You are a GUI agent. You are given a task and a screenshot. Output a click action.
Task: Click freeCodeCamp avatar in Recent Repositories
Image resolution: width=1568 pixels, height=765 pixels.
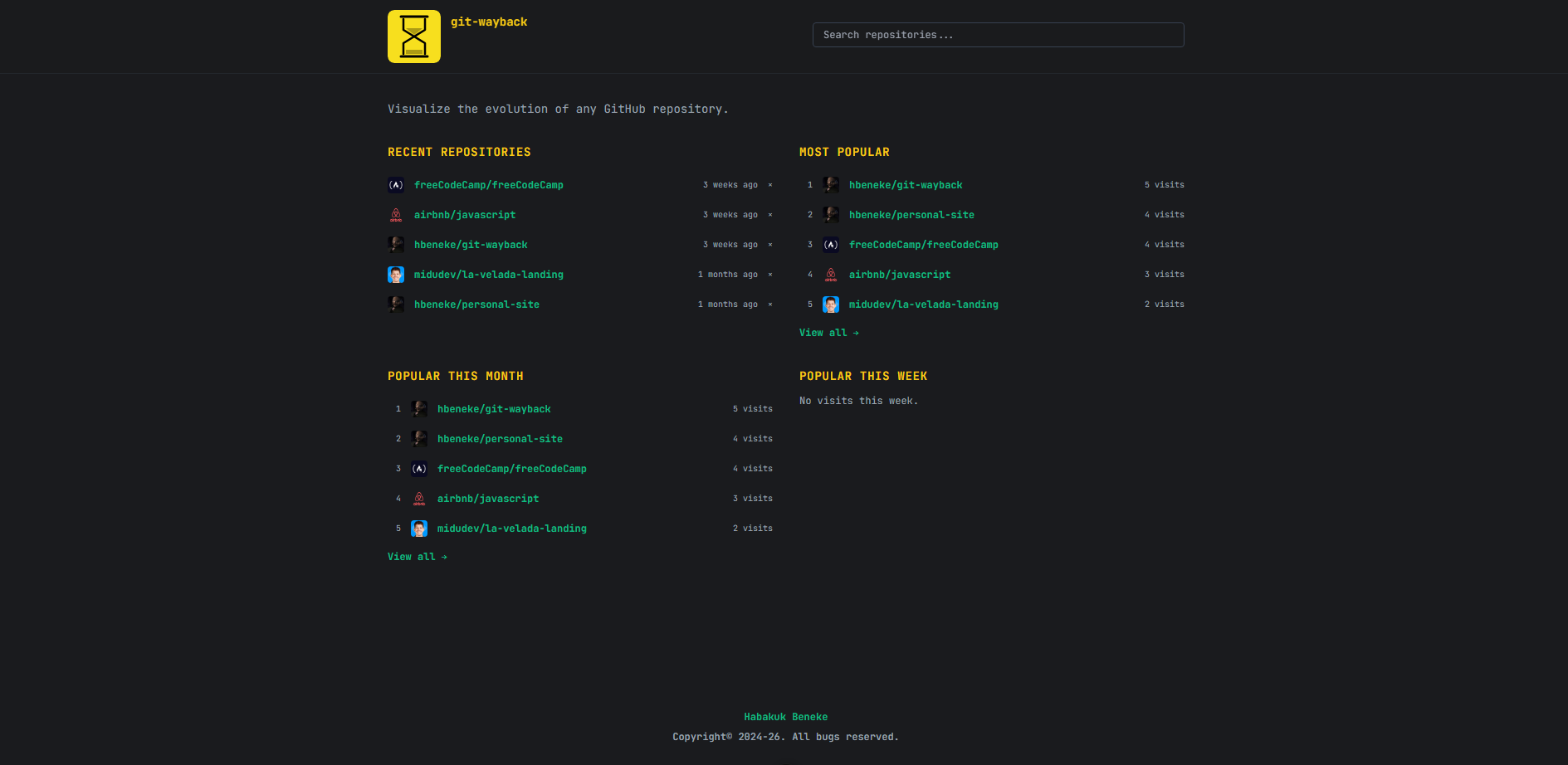click(x=396, y=185)
